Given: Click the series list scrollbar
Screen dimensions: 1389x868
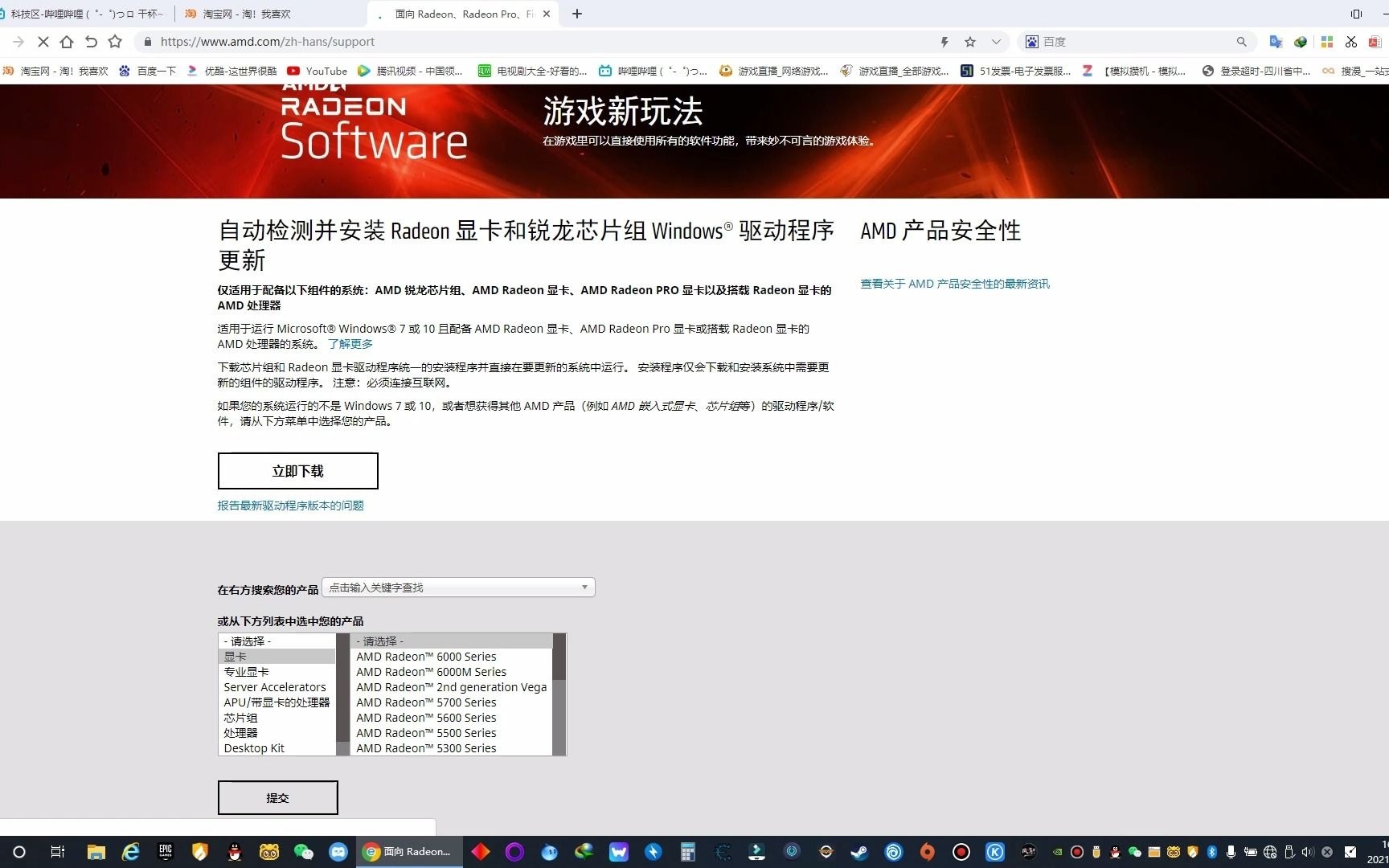Looking at the screenshot, I should click(x=559, y=694).
